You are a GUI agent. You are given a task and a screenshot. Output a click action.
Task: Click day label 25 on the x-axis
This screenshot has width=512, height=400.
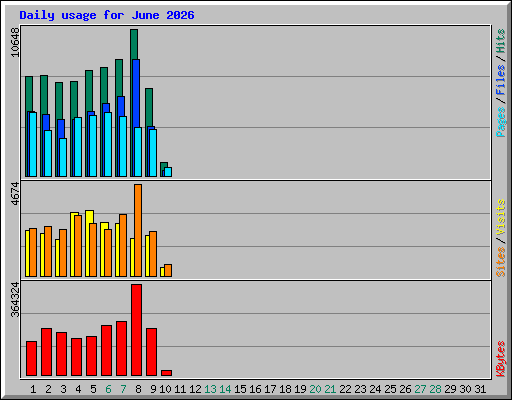(390, 389)
